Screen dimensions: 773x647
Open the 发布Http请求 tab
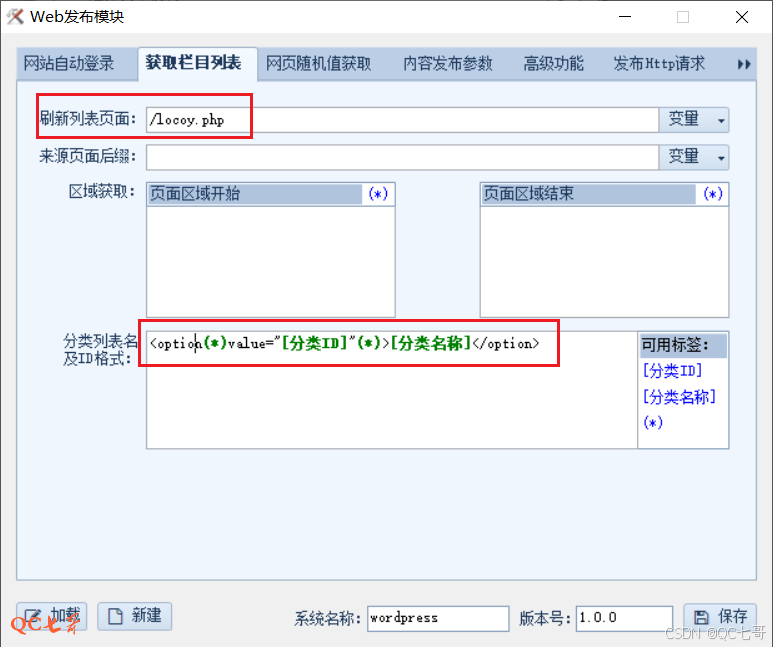pos(659,63)
